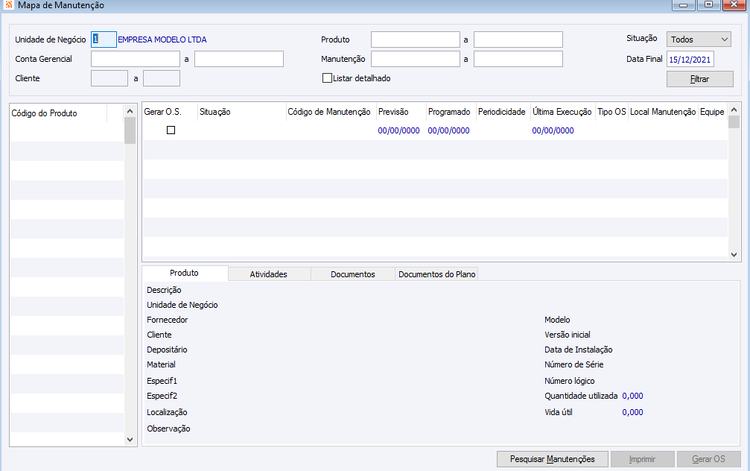This screenshot has width=750, height=471.
Task: Click the first Manutenção filter field
Action: tap(415, 59)
